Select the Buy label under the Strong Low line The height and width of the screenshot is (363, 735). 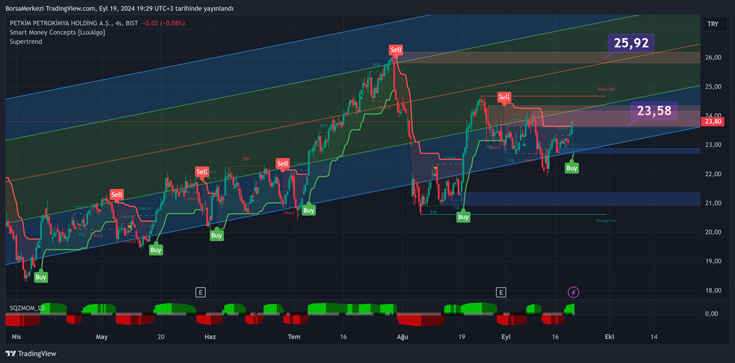(x=464, y=217)
